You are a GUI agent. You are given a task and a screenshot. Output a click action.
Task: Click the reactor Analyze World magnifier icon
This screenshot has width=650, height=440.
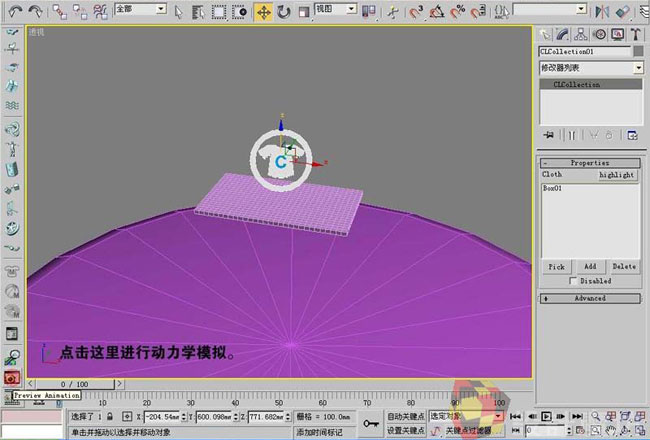(12, 356)
